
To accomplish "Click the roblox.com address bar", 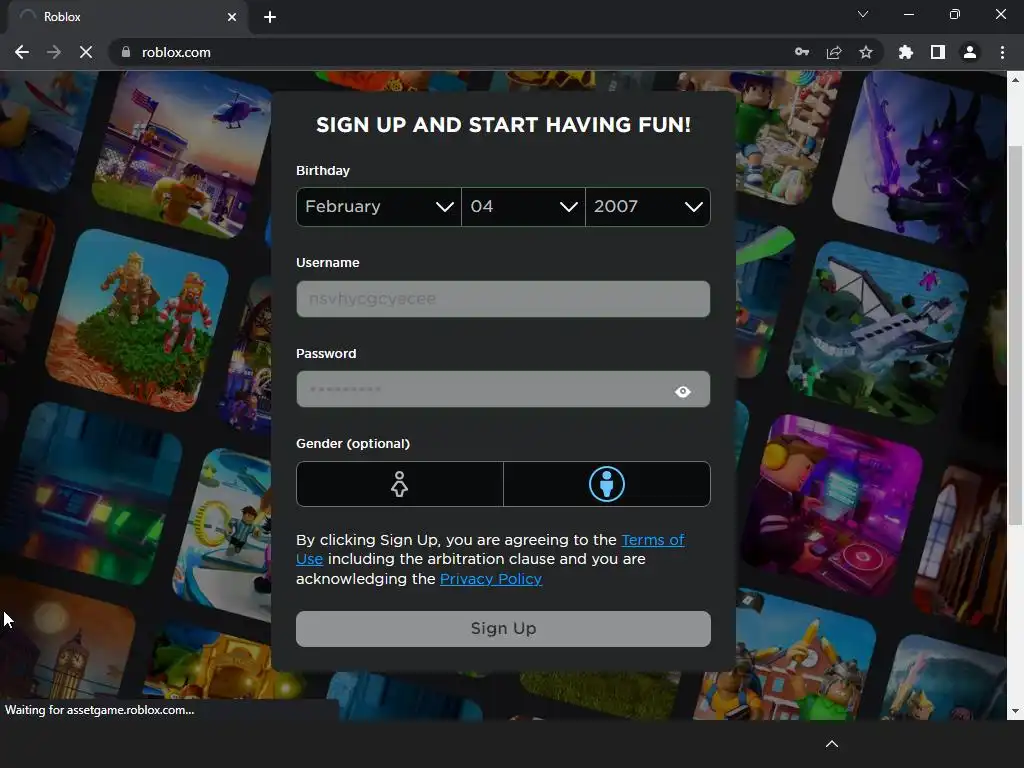I will click(x=451, y=52).
